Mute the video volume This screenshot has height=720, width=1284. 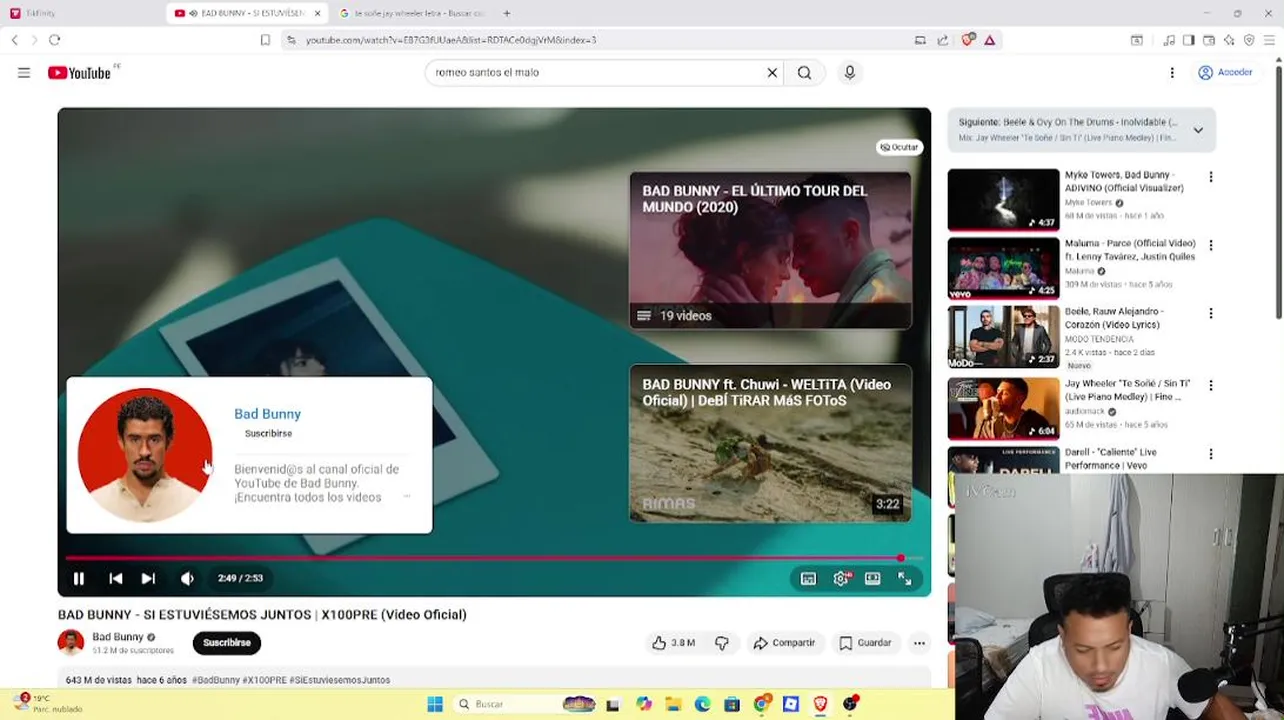(187, 578)
